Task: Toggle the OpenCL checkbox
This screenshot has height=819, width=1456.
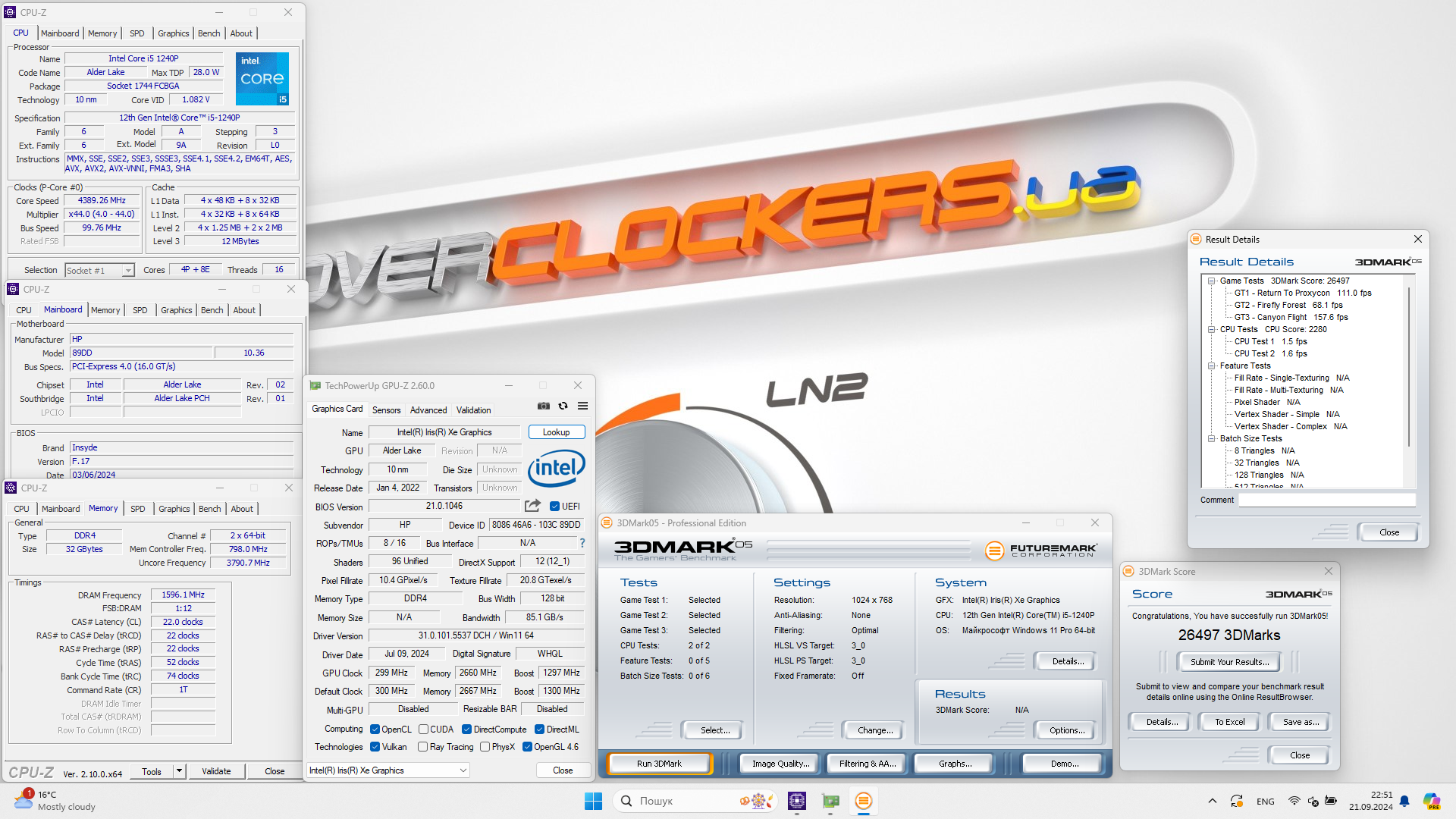Action: 375,730
